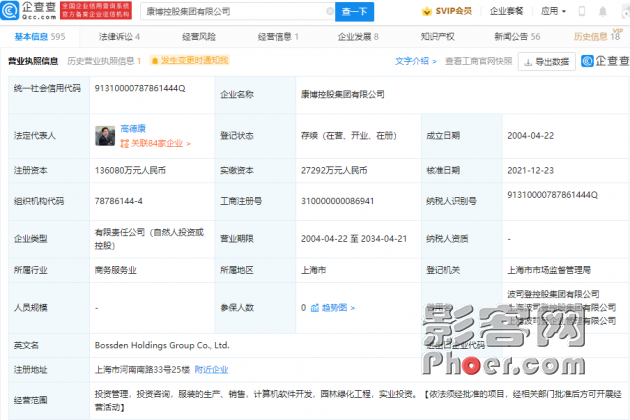Expand the 文字介绍 link
The width and height of the screenshot is (630, 420).
pos(415,61)
